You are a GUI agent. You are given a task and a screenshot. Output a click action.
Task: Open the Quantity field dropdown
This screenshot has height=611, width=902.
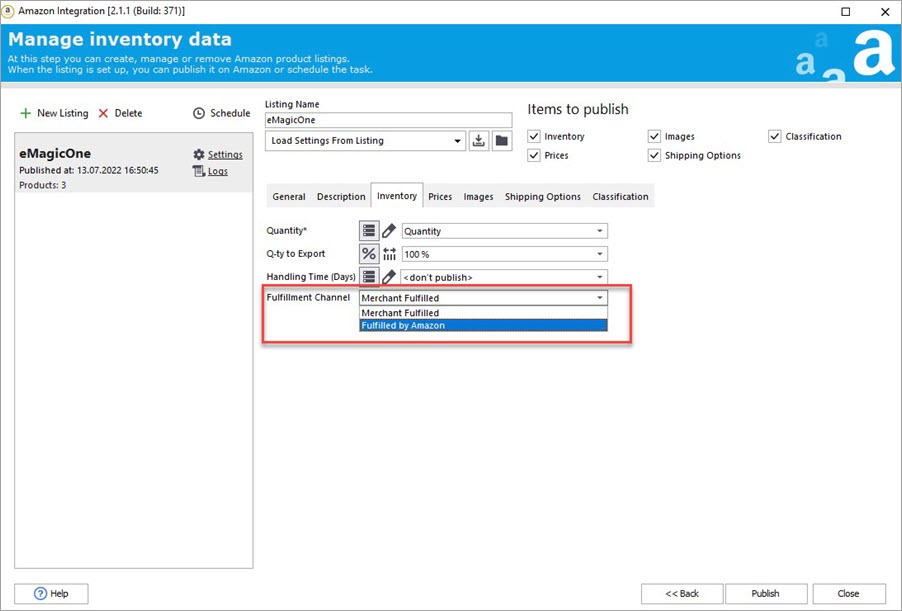[504, 231]
